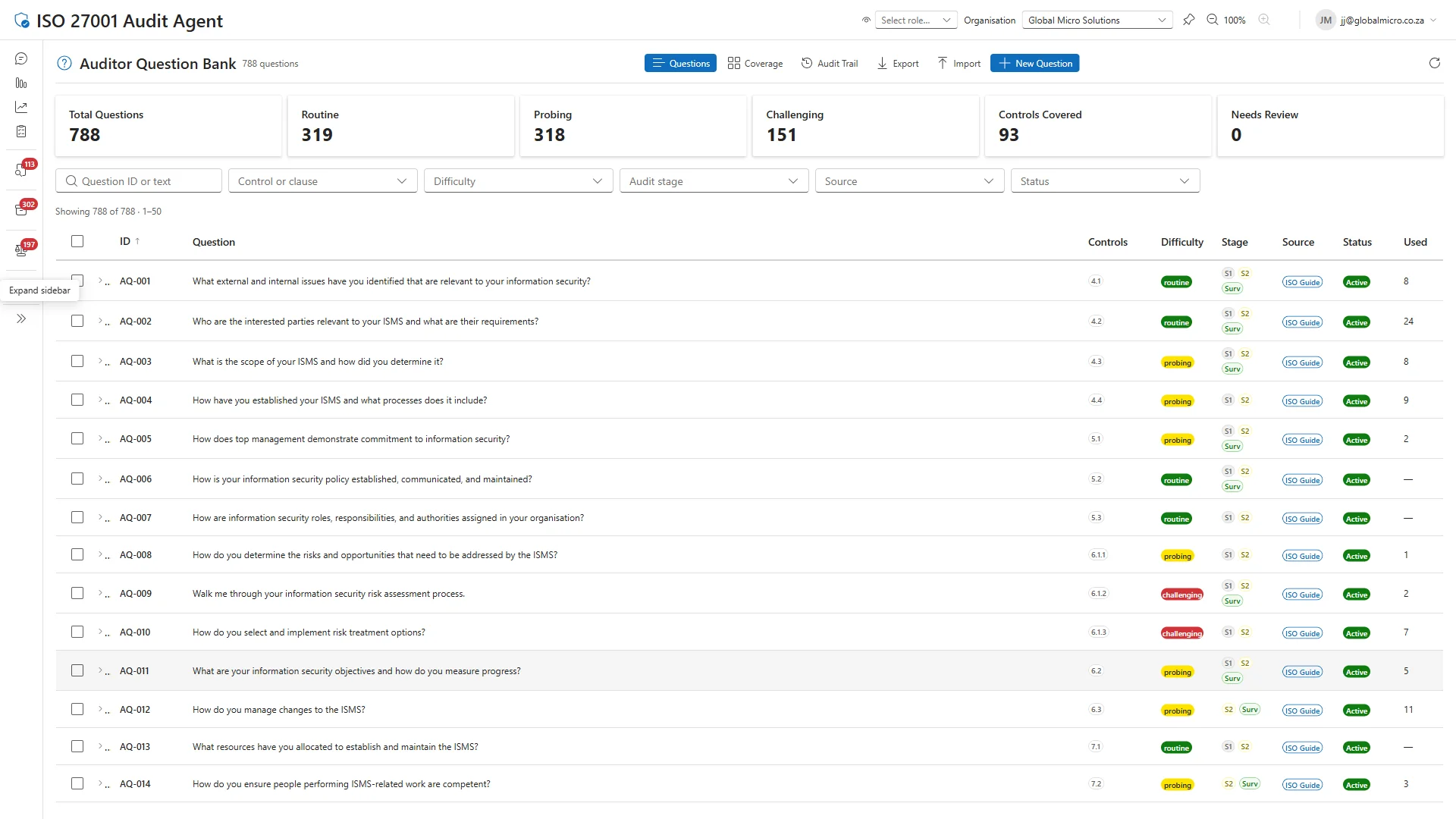Open the Audit Trail view

click(x=830, y=63)
